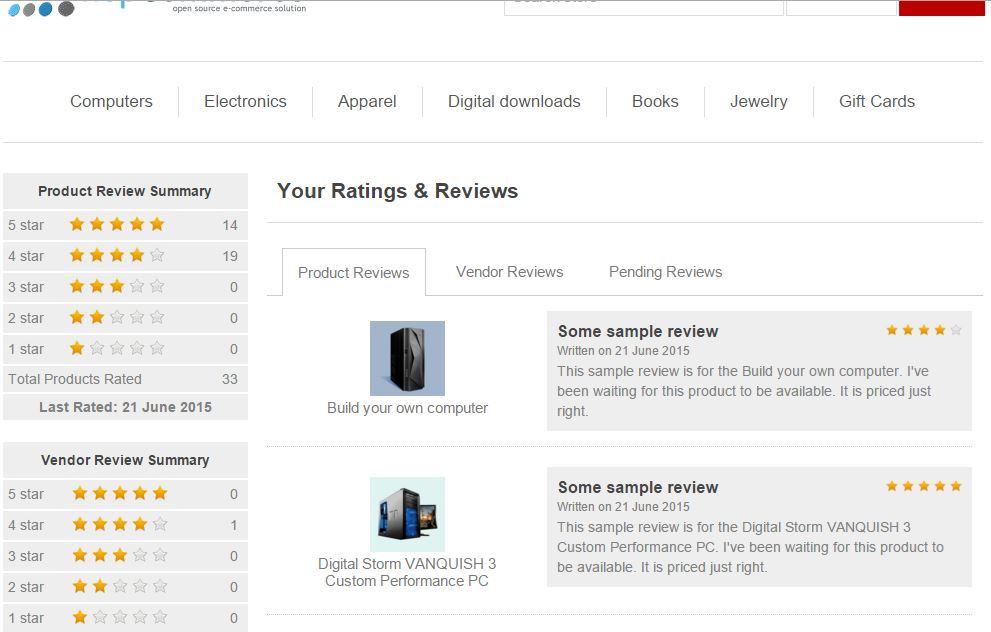The height and width of the screenshot is (632, 991).
Task: Click the red search button in header
Action: [x=941, y=7]
